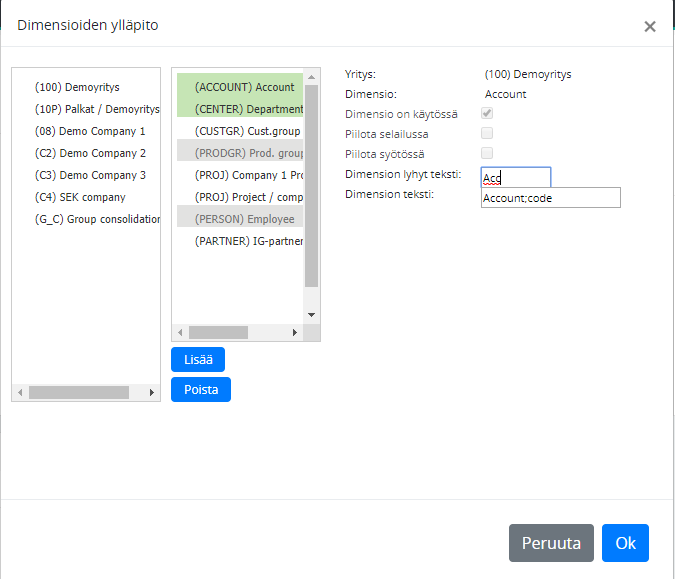The height and width of the screenshot is (579, 675).
Task: Choose (CUSTGR) Cust.group dimension
Action: pyautogui.click(x=248, y=131)
